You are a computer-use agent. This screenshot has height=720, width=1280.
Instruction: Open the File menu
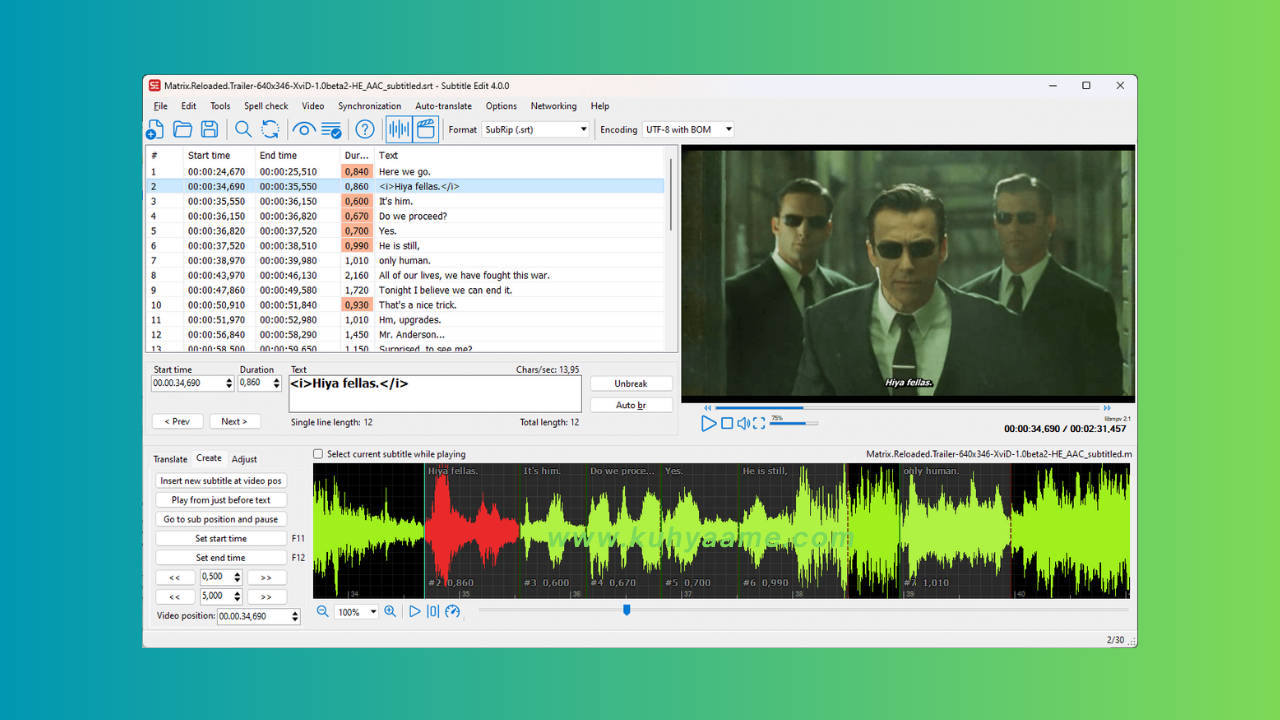pos(160,106)
